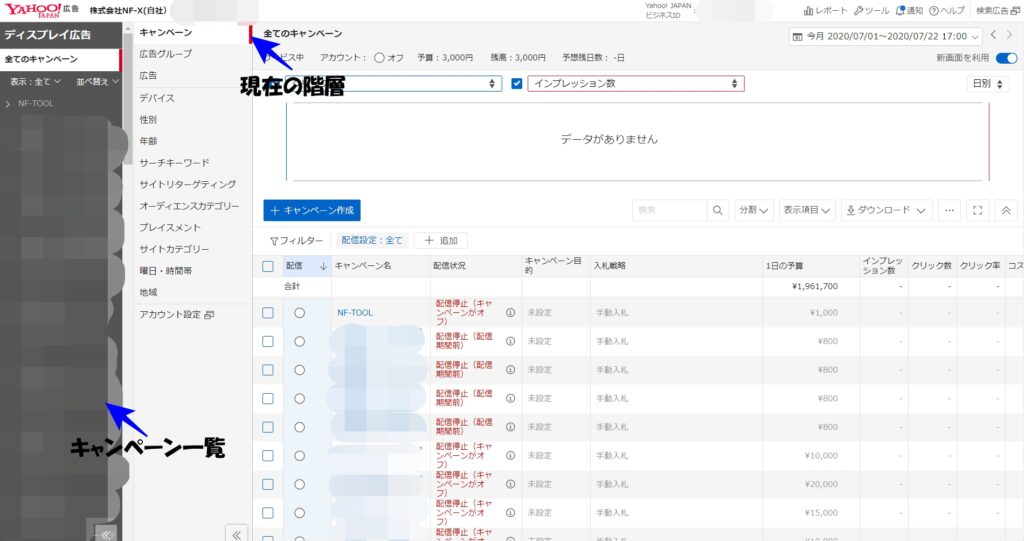Select 性別 in side menu
Image resolution: width=1024 pixels, height=541 pixels.
pos(148,120)
